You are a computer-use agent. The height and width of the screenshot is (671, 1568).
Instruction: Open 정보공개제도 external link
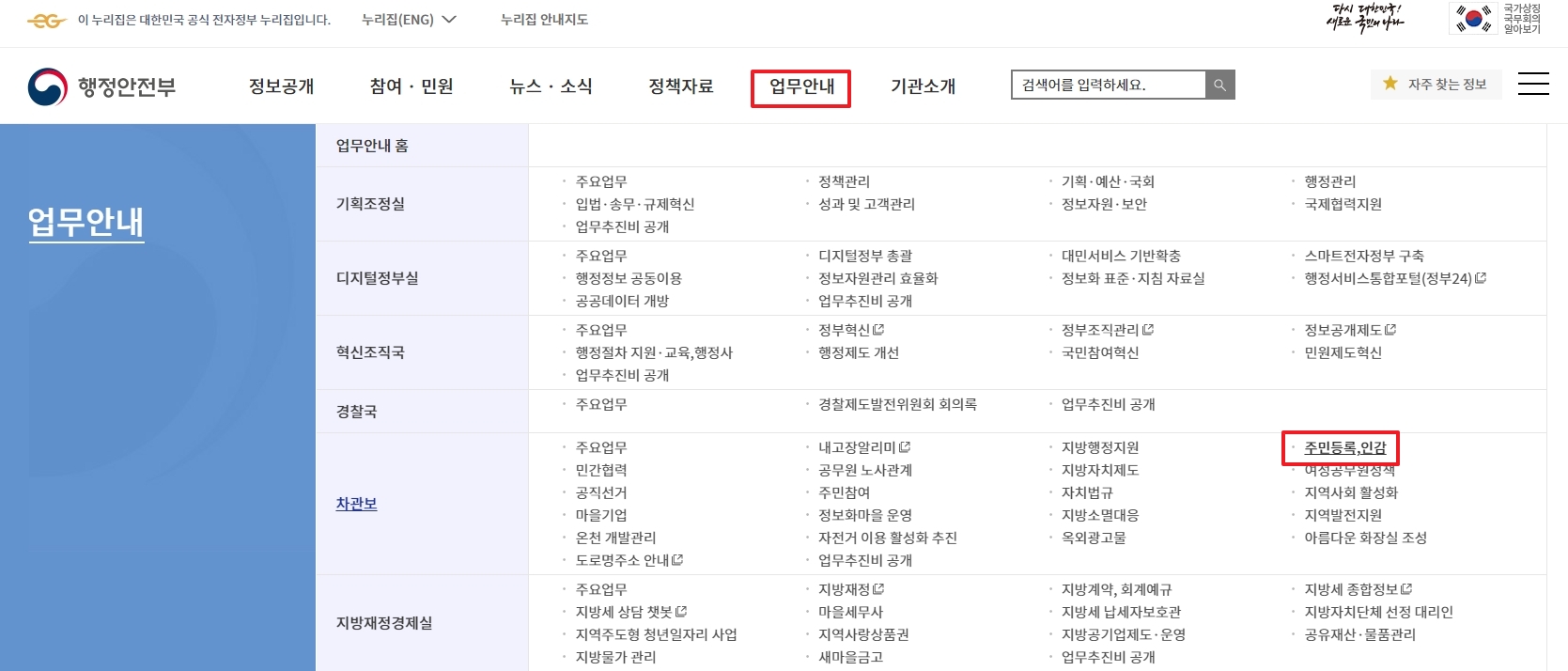[1349, 330]
